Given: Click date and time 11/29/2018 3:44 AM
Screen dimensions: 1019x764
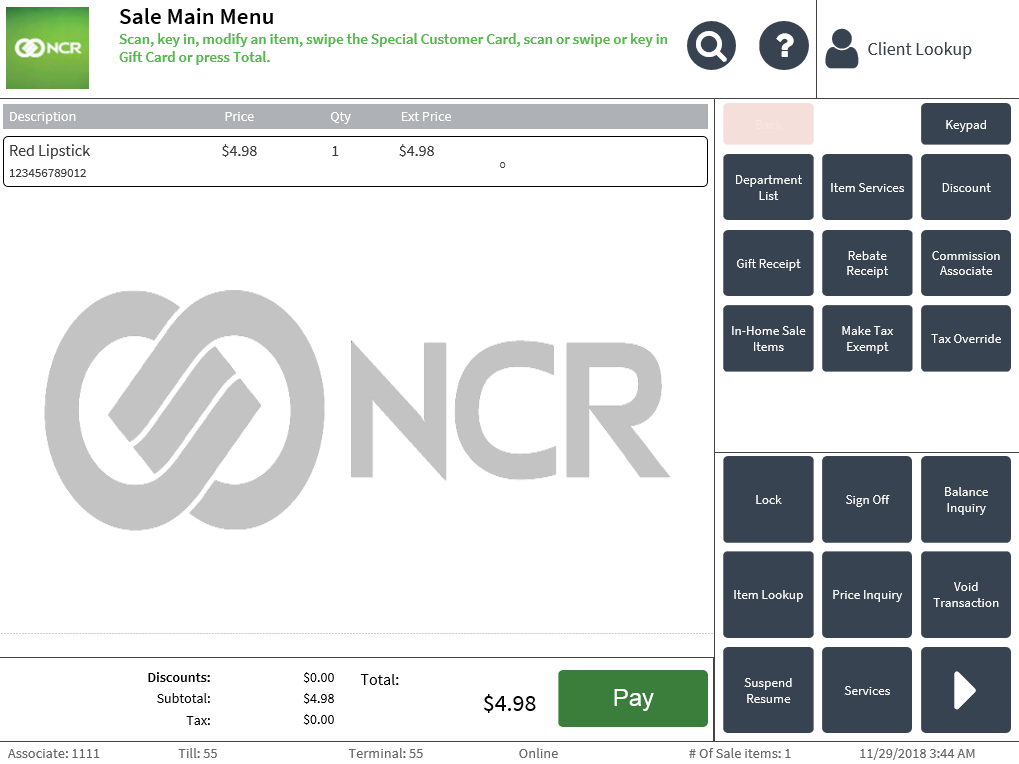Looking at the screenshot, I should pos(917,754).
